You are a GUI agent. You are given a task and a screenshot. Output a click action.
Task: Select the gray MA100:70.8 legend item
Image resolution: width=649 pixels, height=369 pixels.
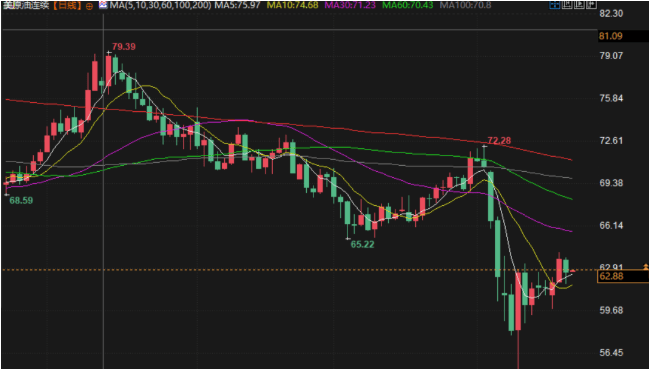point(465,5)
